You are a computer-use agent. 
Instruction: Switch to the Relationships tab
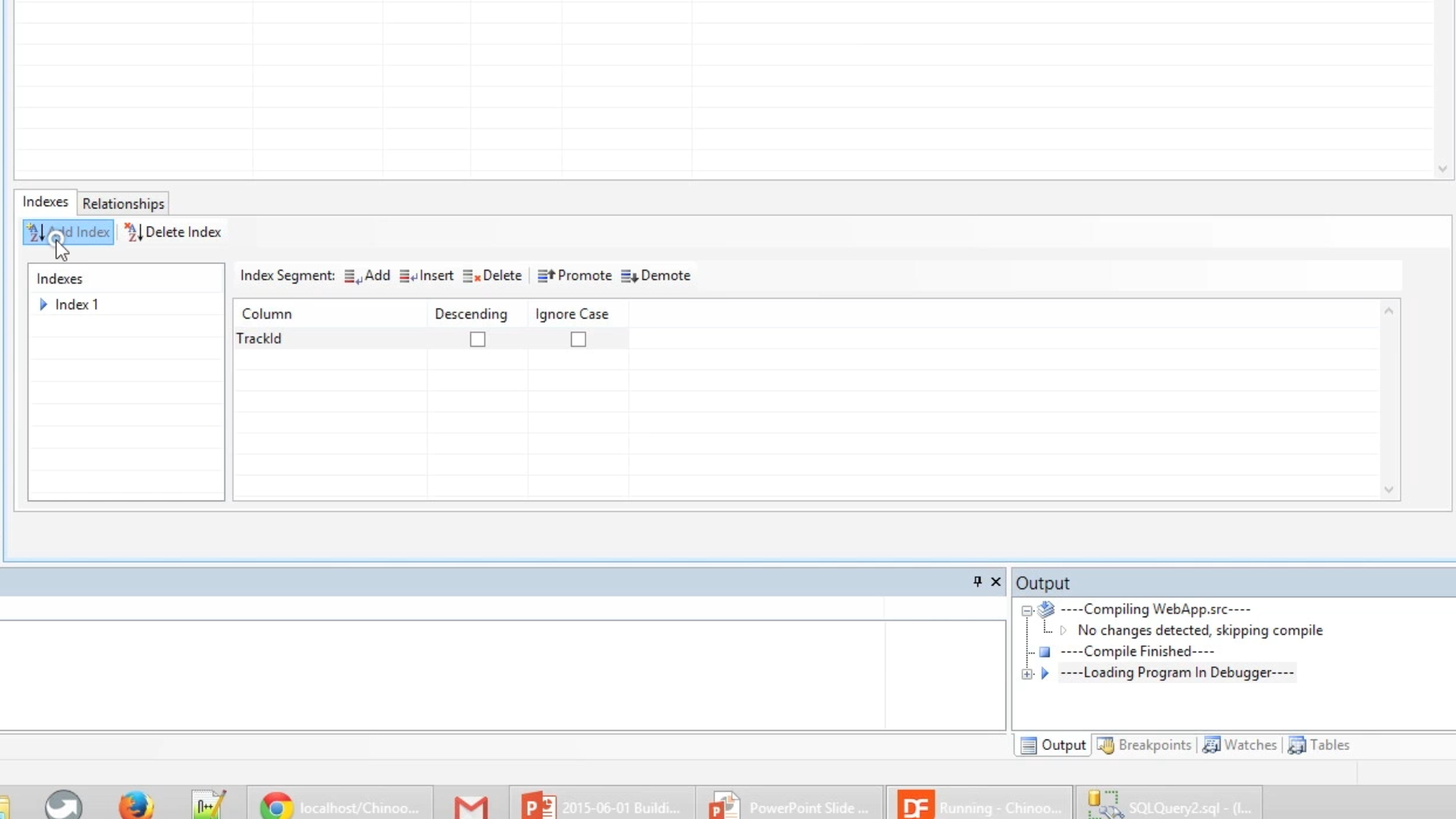tap(123, 204)
